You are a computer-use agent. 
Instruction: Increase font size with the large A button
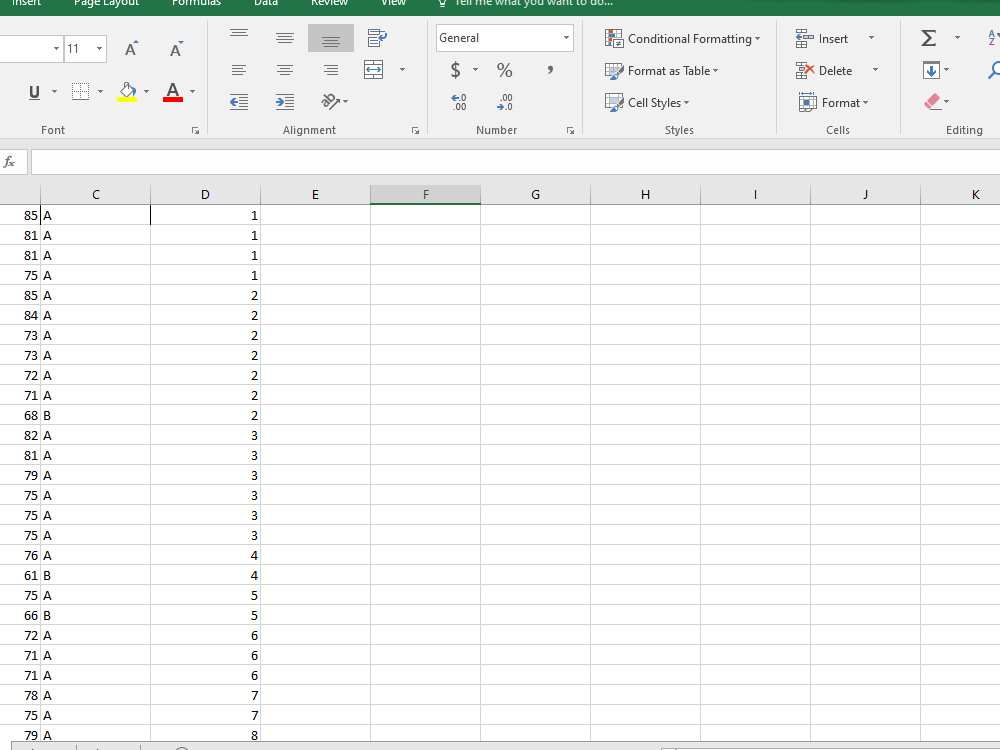tap(131, 49)
